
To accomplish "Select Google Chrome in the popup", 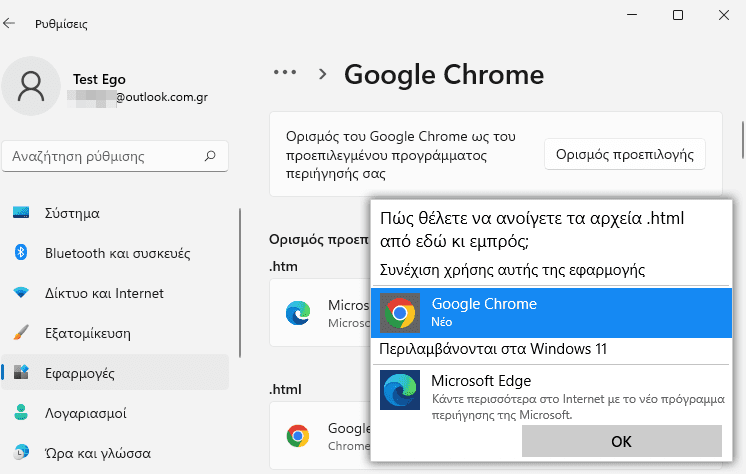I will (551, 313).
